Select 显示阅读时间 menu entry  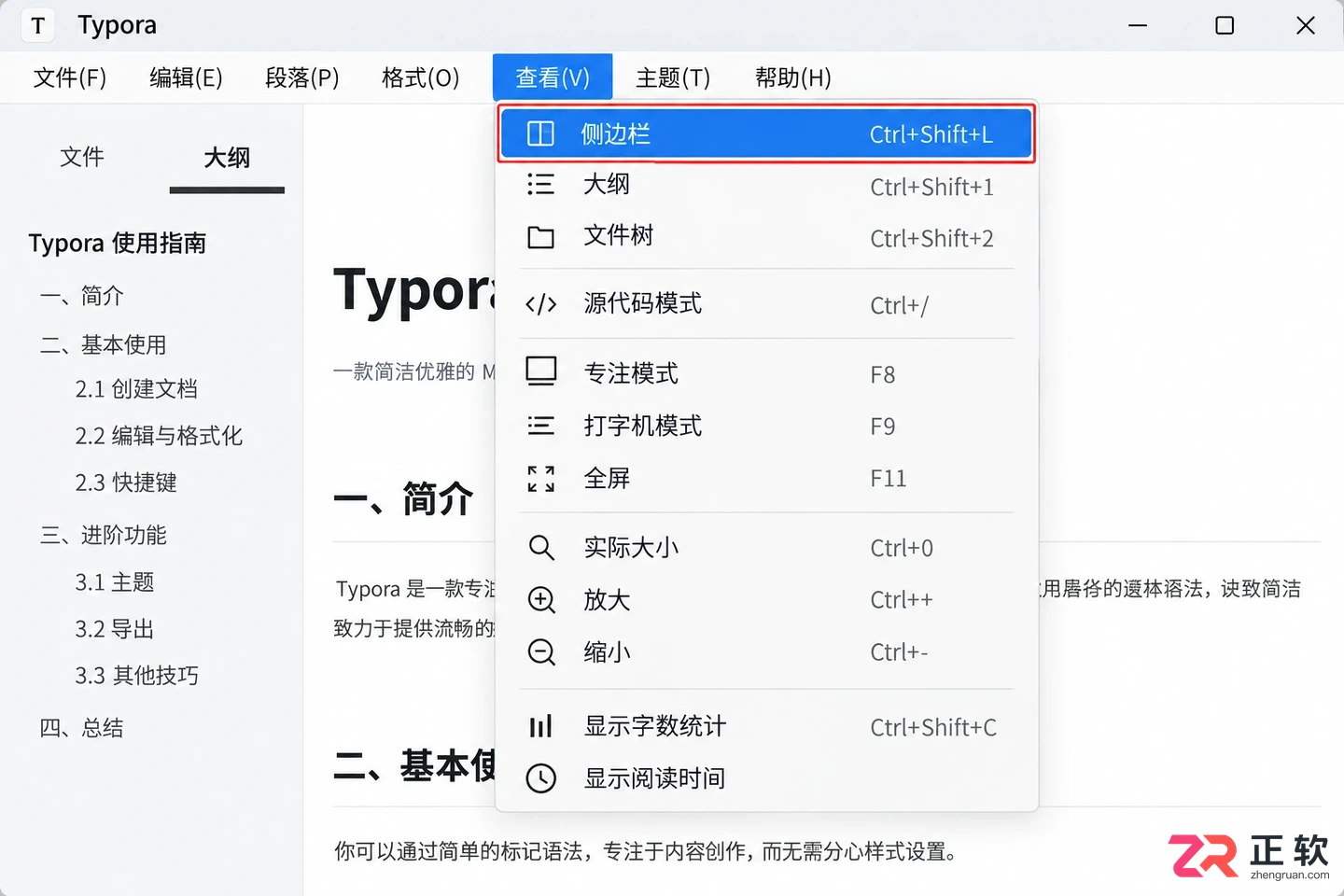[766, 778]
